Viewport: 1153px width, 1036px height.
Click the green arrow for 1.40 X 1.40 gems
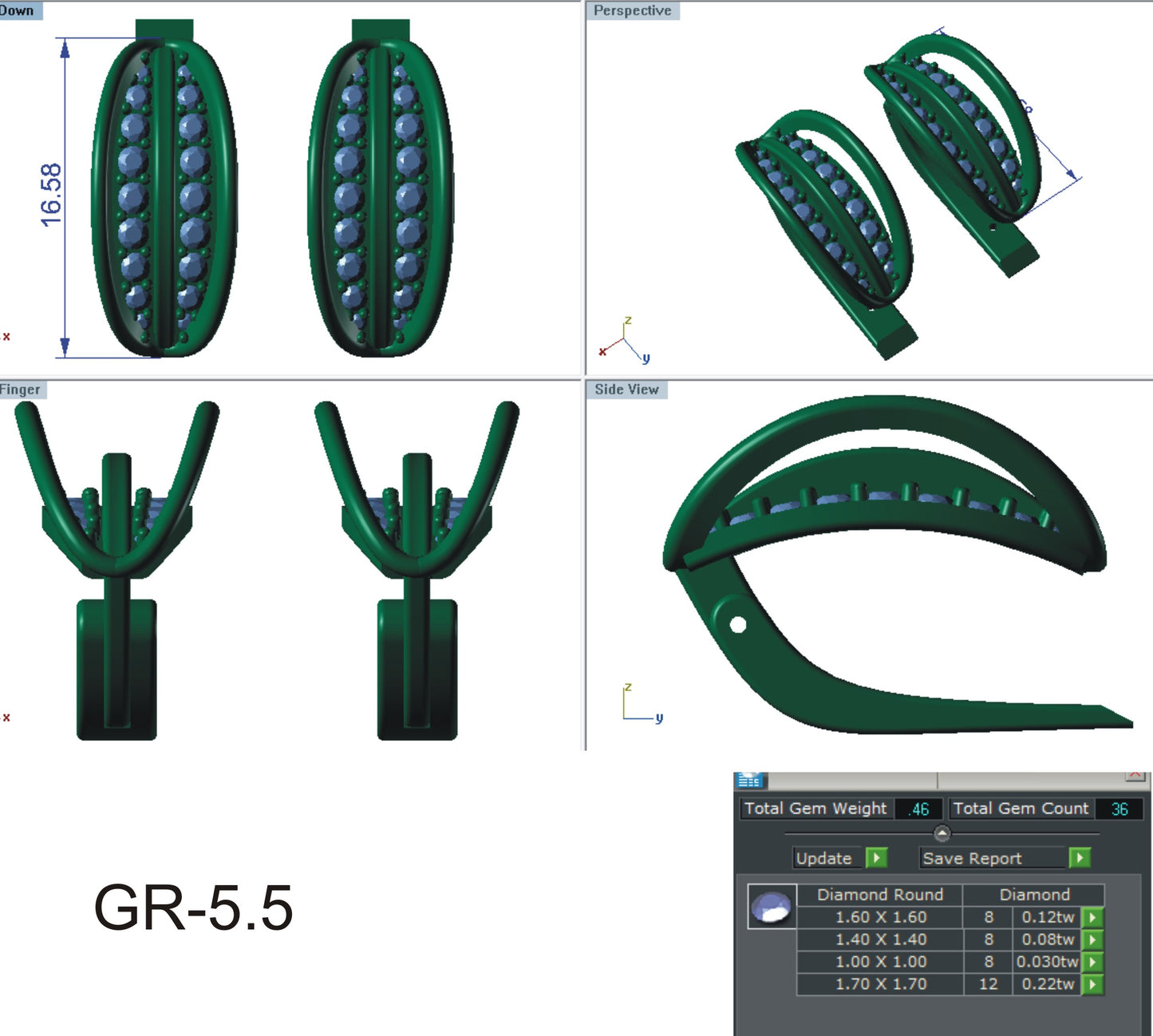(1092, 940)
